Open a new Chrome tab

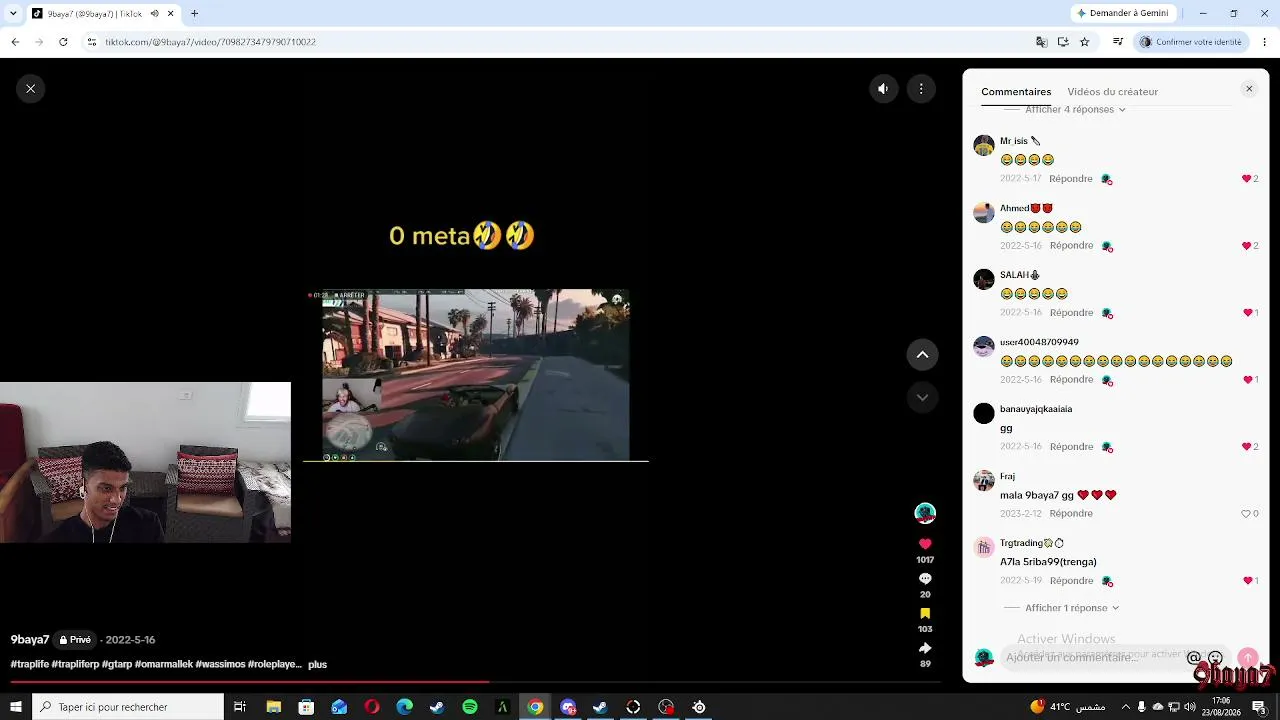click(194, 13)
